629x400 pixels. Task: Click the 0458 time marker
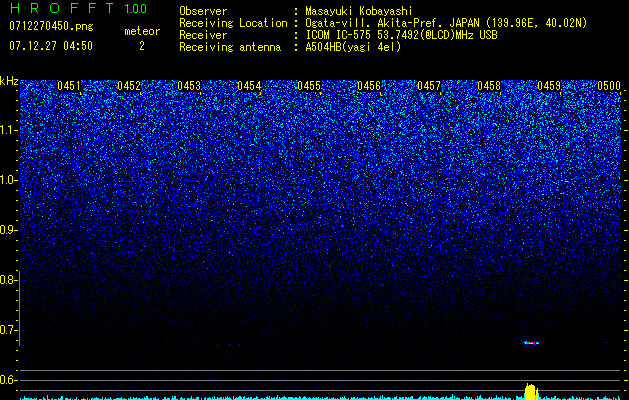point(489,86)
